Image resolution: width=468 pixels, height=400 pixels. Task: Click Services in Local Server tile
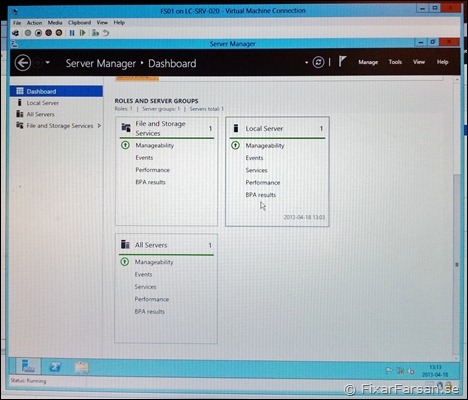(256, 170)
